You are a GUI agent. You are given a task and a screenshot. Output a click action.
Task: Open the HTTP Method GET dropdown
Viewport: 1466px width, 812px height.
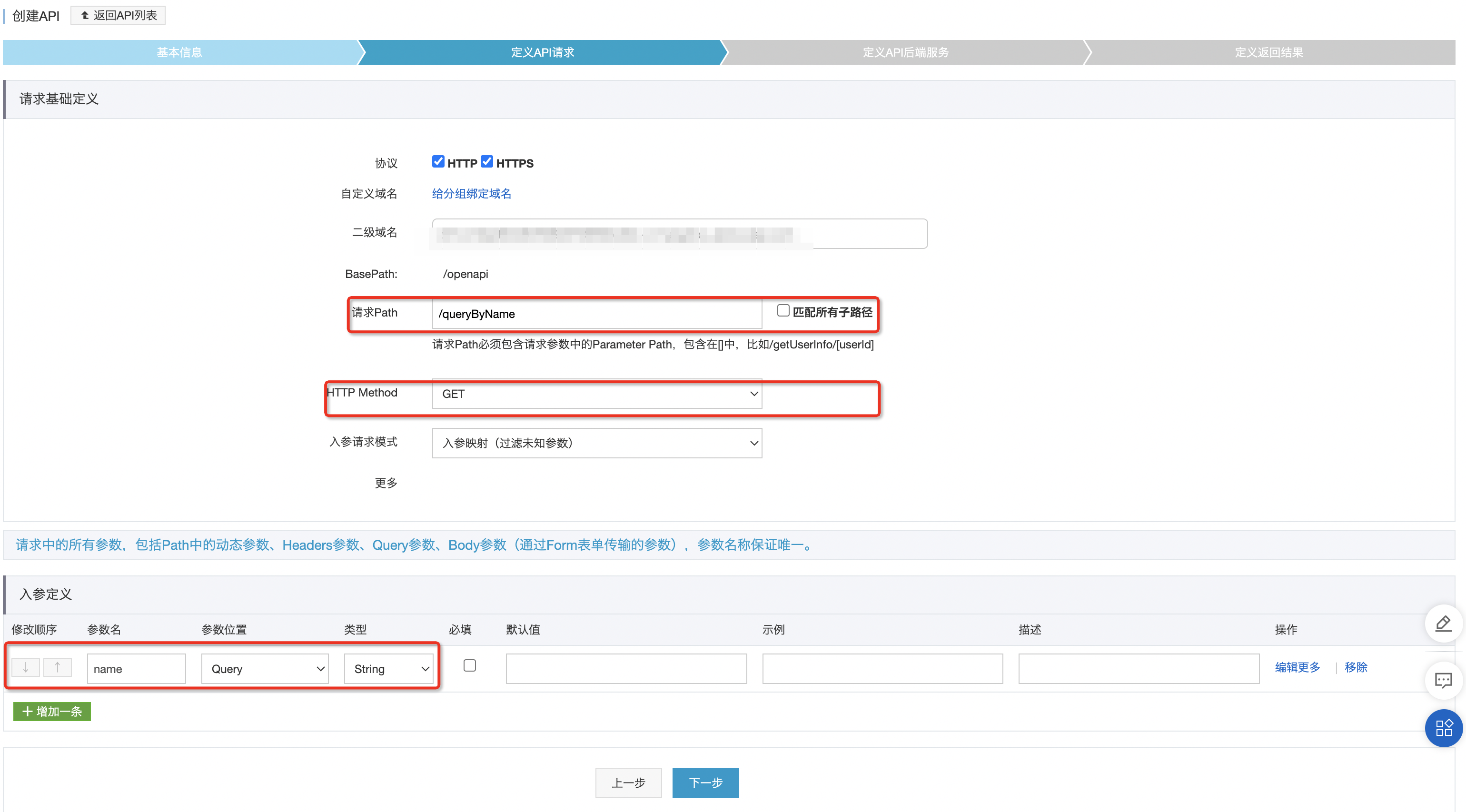pos(596,394)
